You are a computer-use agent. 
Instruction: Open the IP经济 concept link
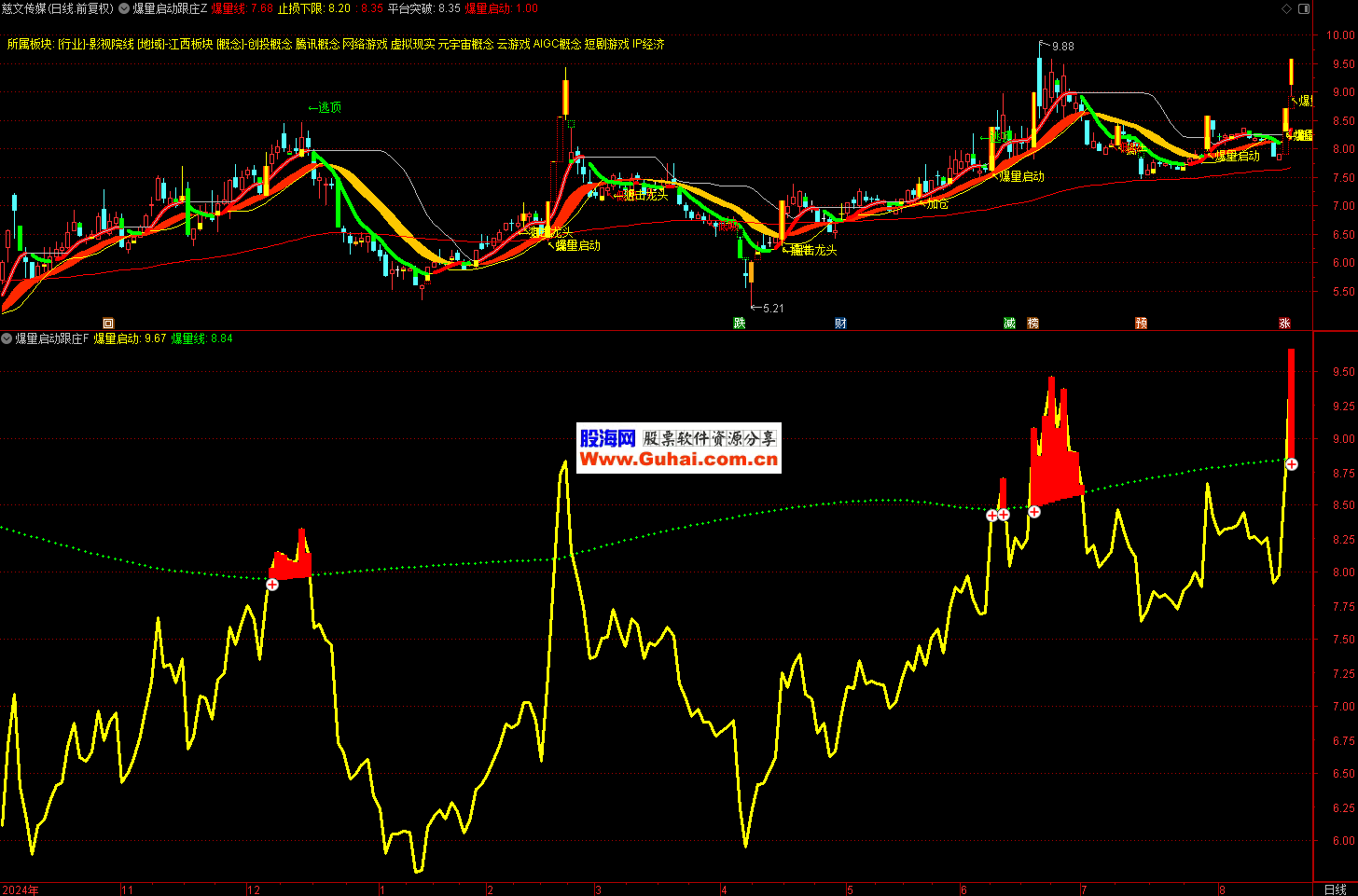click(648, 44)
